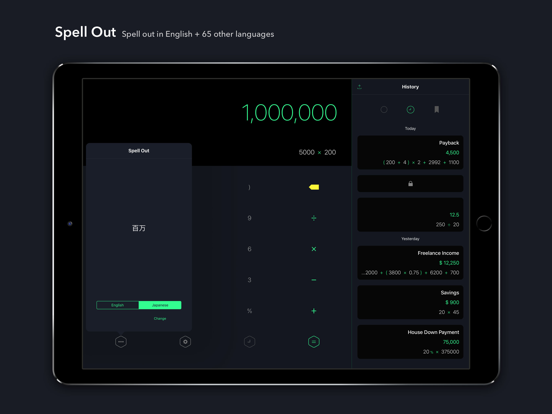Image resolution: width=552 pixels, height=414 pixels.
Task: Tap the multiply operator key
Action: pos(314,249)
